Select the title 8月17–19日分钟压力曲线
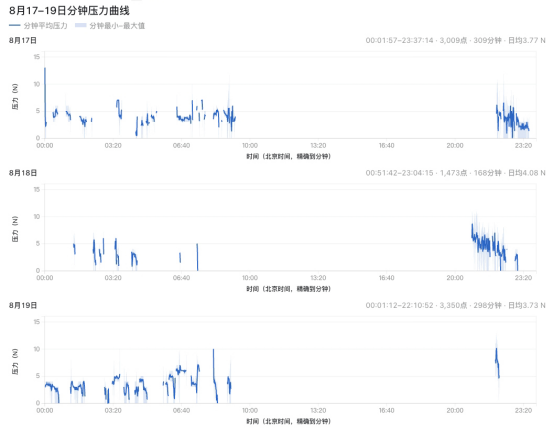553x433 pixels. (69, 11)
